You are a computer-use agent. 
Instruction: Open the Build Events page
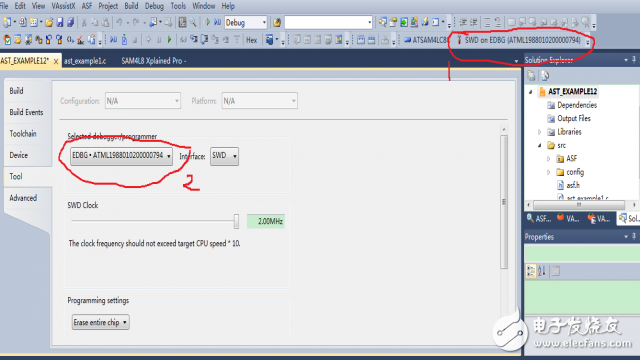pos(26,112)
